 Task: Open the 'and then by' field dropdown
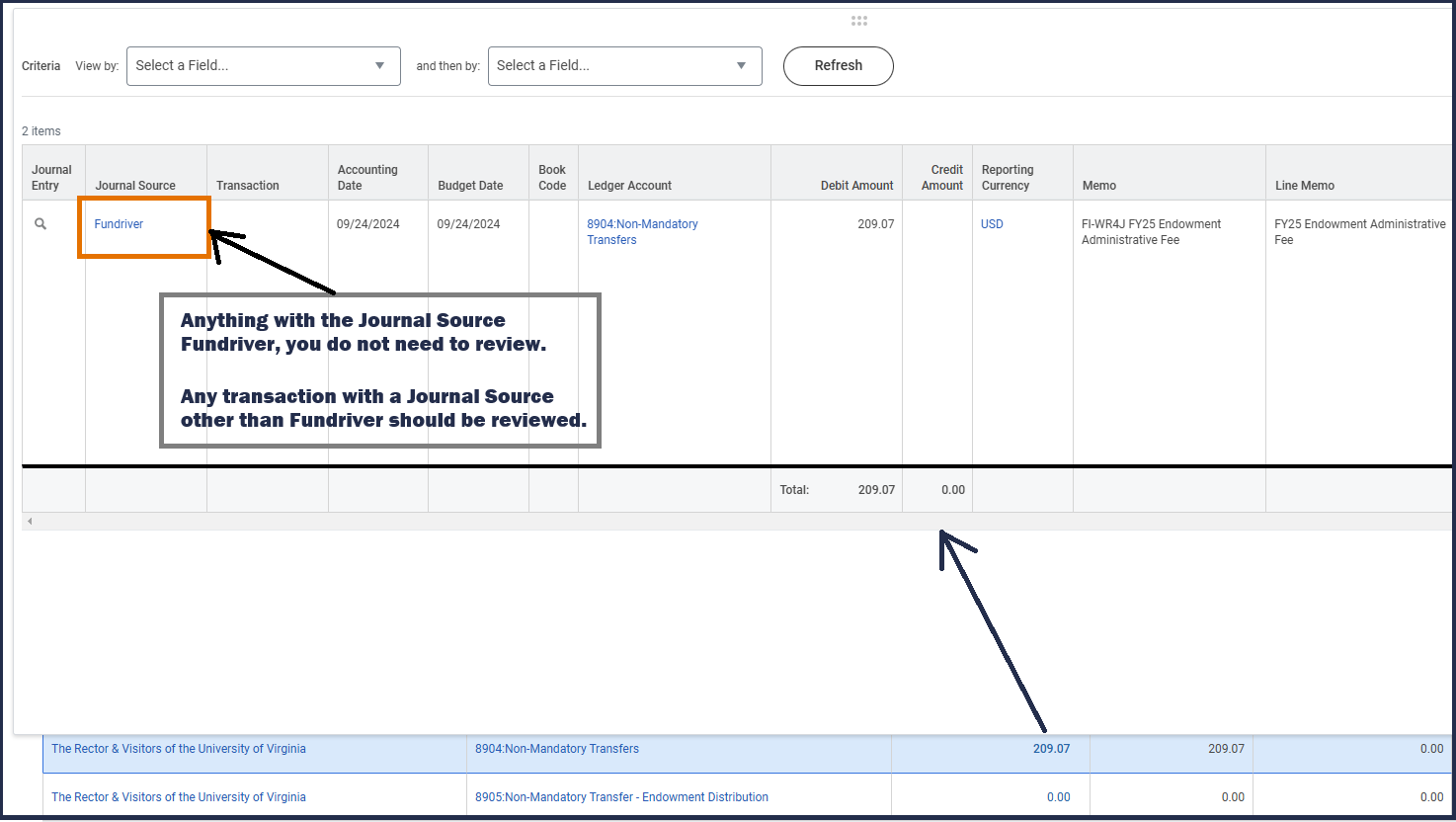625,66
